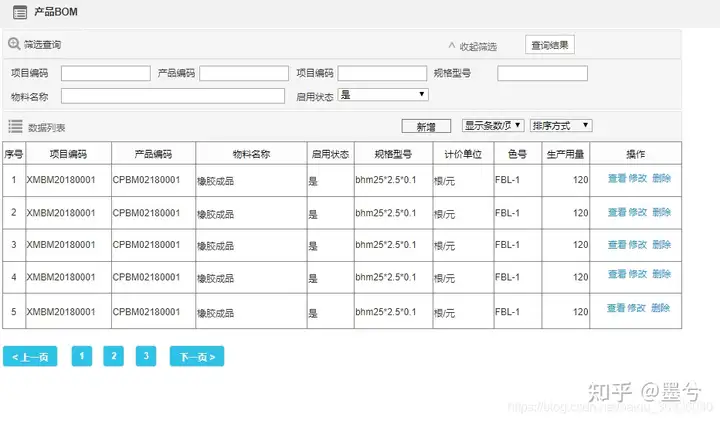Click 删除 link in row 4

coord(662,274)
